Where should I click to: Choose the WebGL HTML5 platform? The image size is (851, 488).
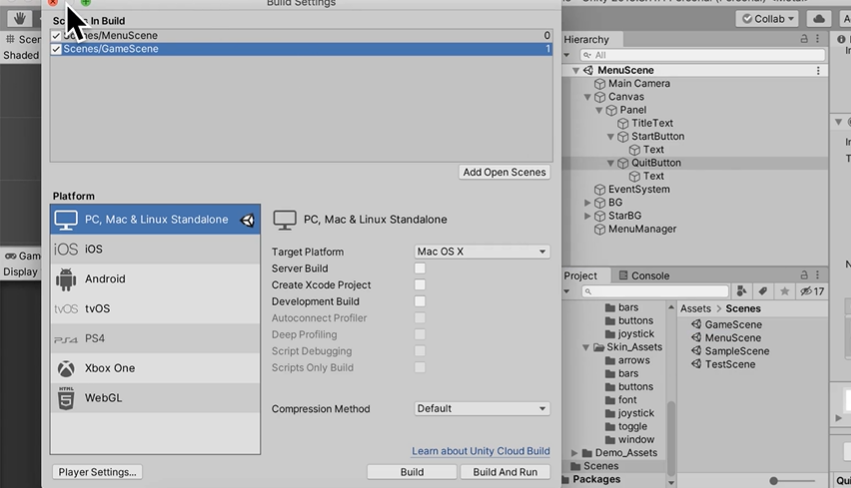coord(155,398)
